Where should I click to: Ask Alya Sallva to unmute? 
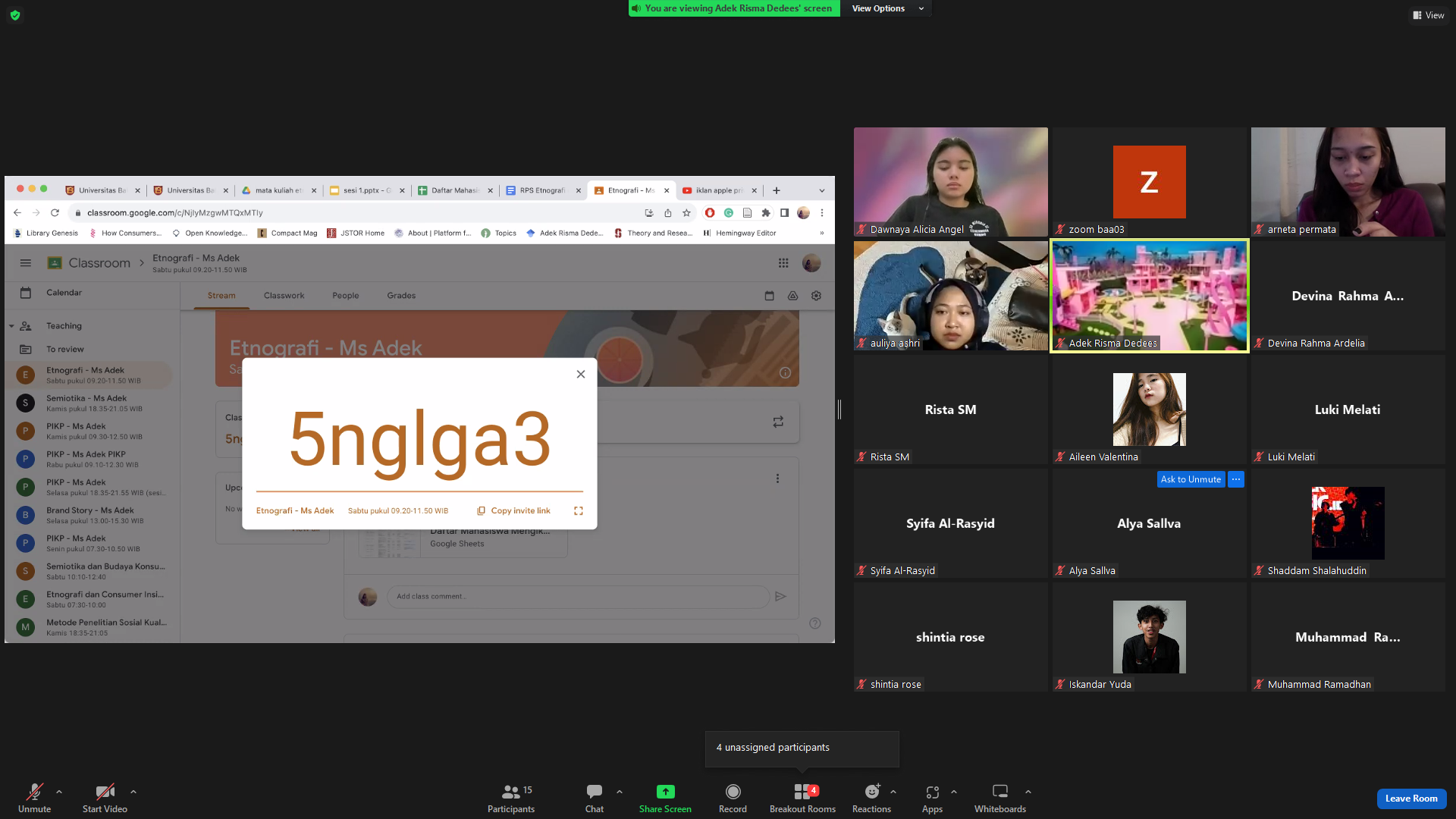(x=1191, y=479)
